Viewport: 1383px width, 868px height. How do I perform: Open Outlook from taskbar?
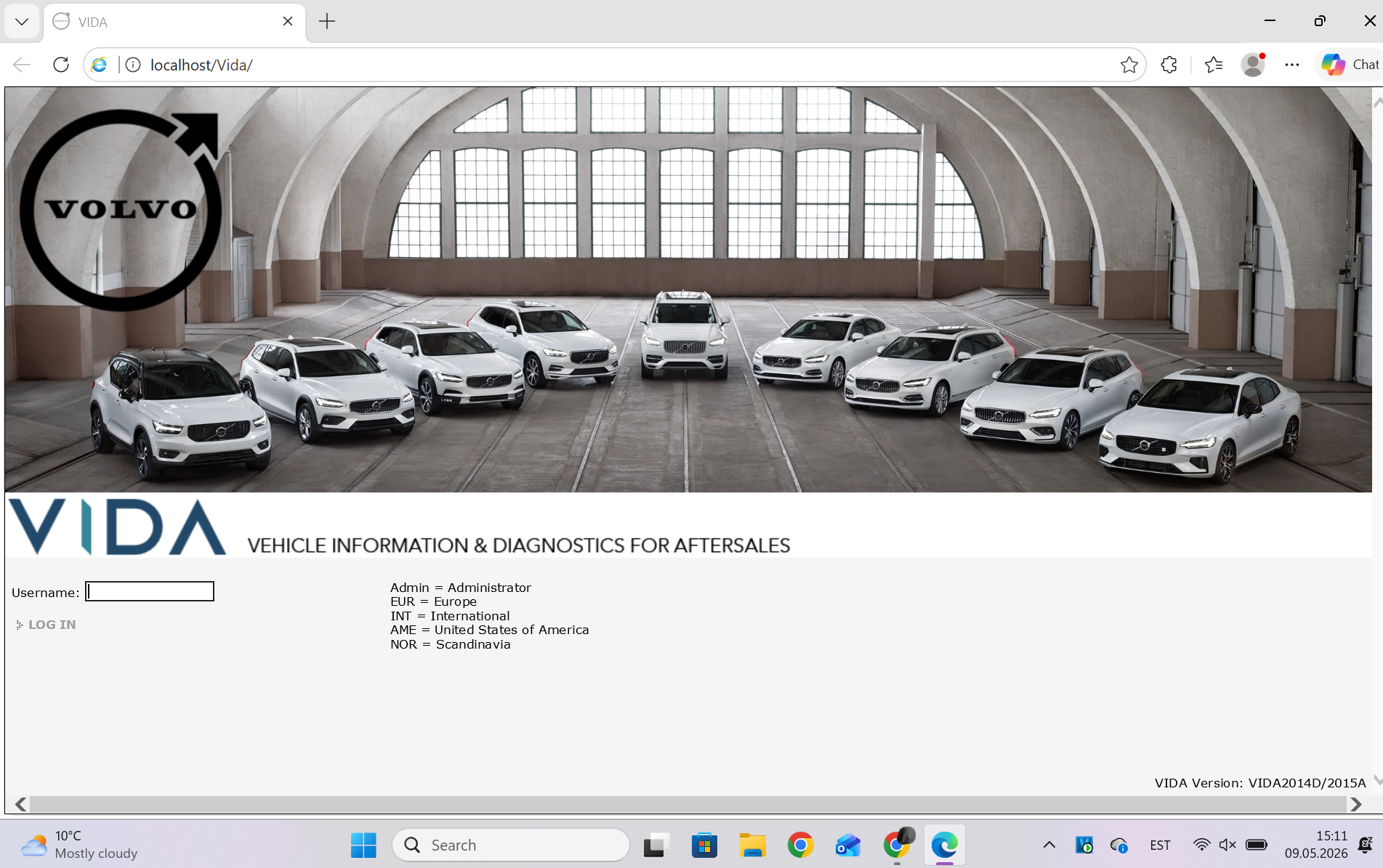[x=848, y=845]
